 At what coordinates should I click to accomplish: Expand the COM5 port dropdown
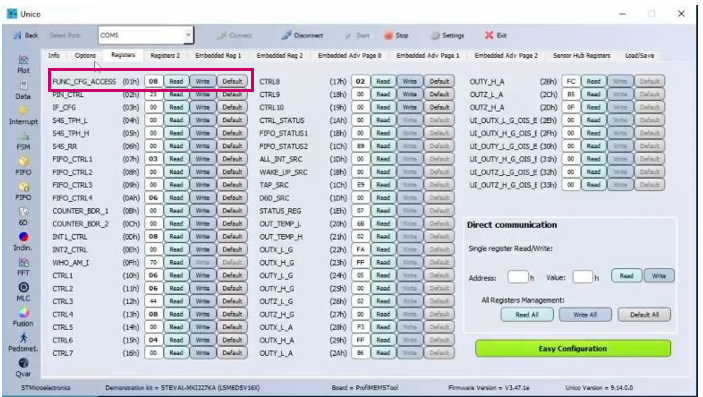click(189, 35)
